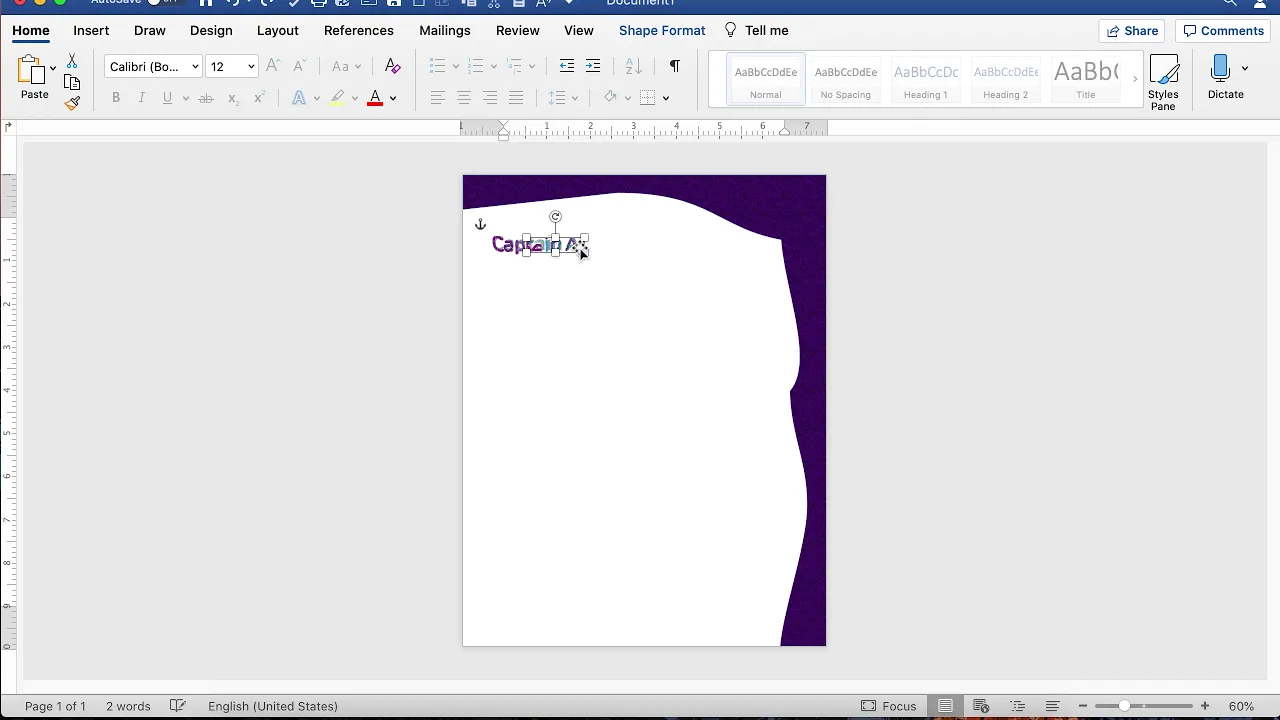This screenshot has height=720, width=1280.
Task: Expand numbered list options arrow
Action: 494,67
